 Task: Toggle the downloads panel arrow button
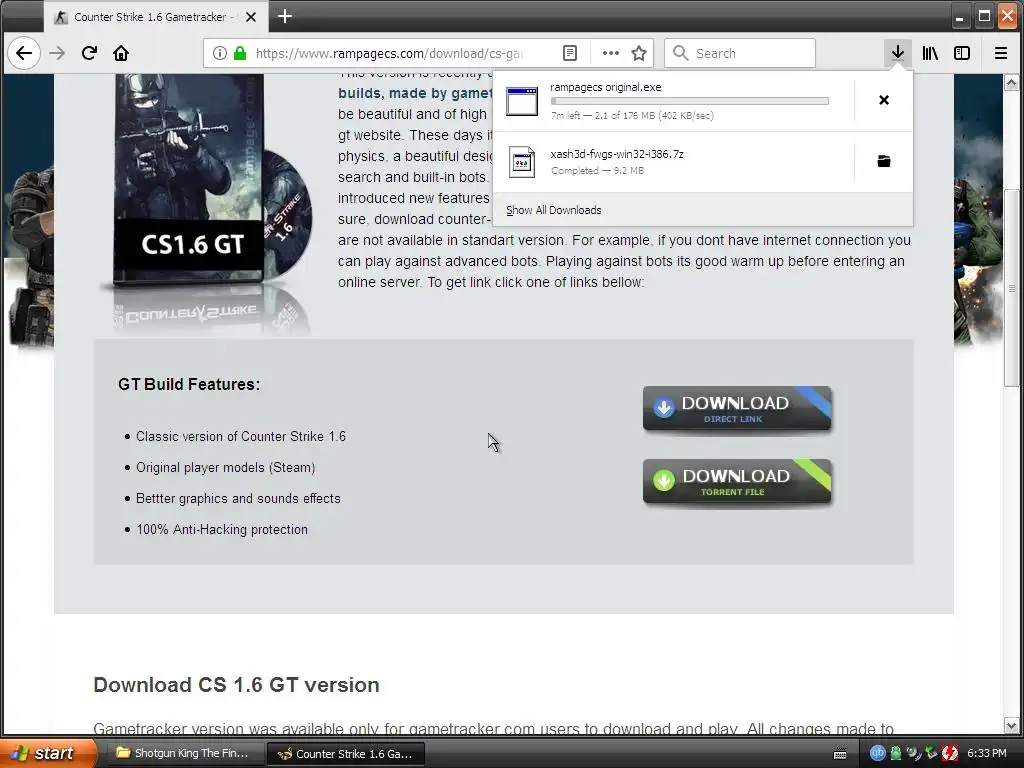click(x=898, y=53)
